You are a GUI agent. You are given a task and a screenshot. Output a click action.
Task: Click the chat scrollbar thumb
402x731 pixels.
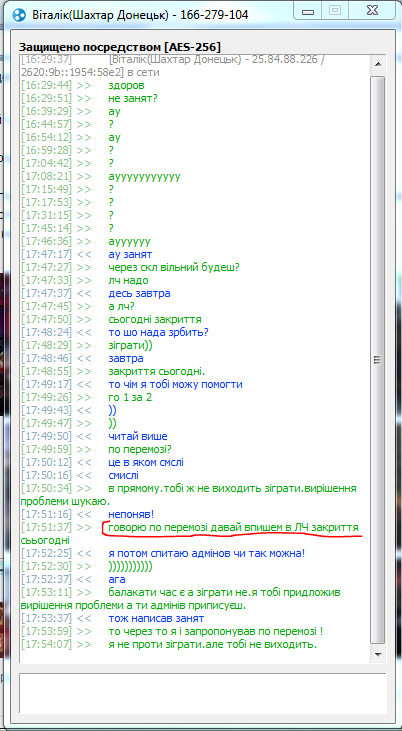378,359
